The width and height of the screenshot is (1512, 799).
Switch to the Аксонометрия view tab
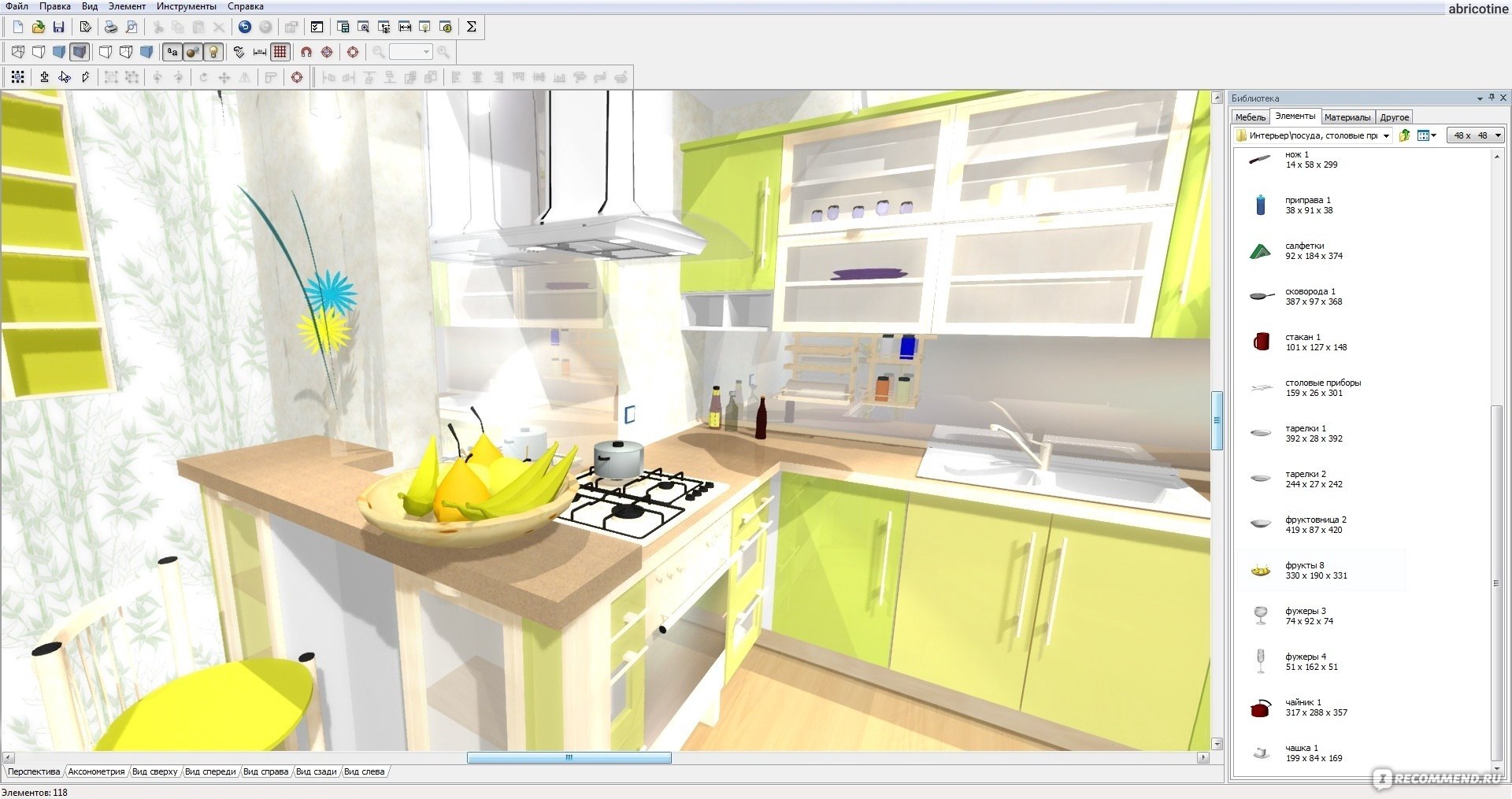coord(96,771)
